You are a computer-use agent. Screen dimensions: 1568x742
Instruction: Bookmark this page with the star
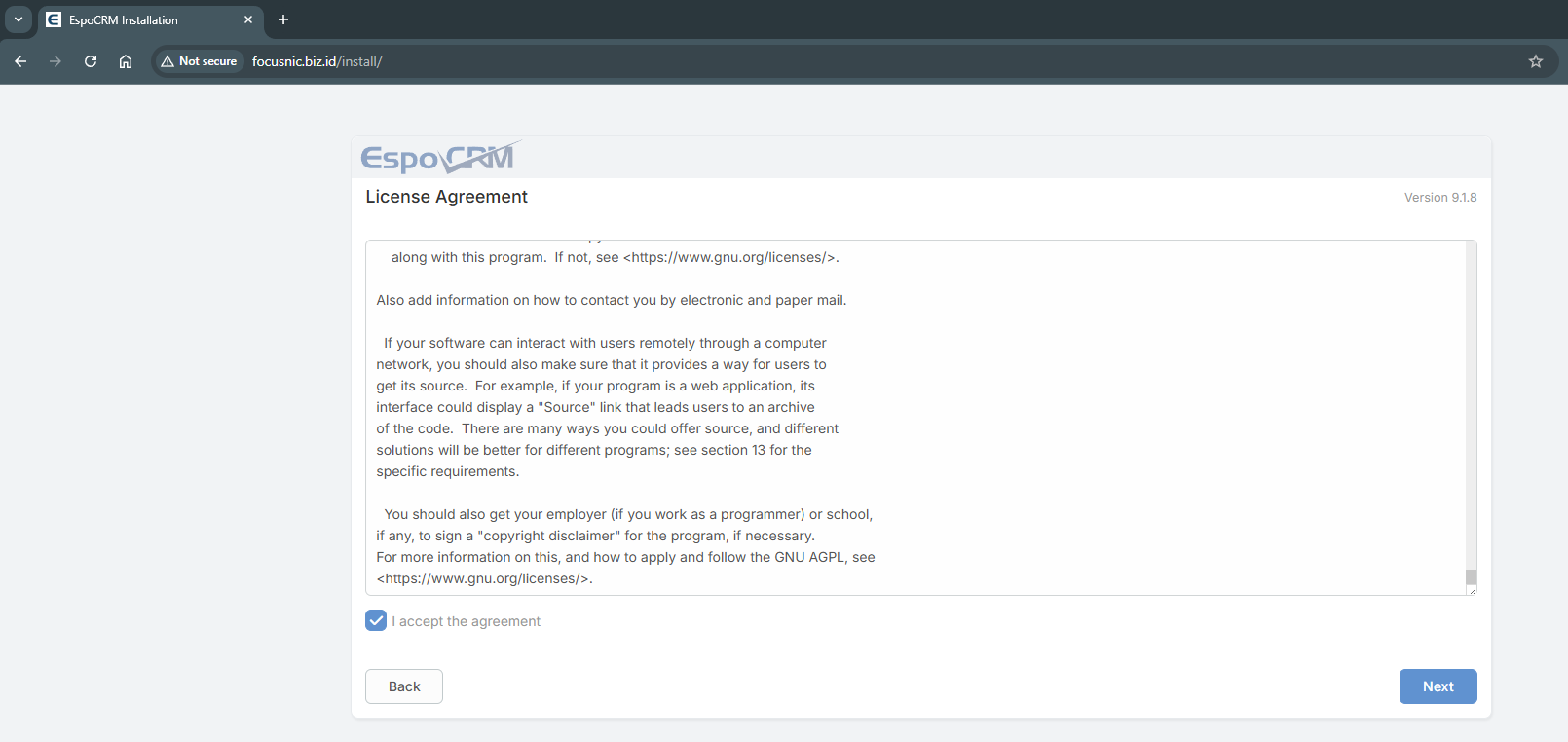point(1536,61)
